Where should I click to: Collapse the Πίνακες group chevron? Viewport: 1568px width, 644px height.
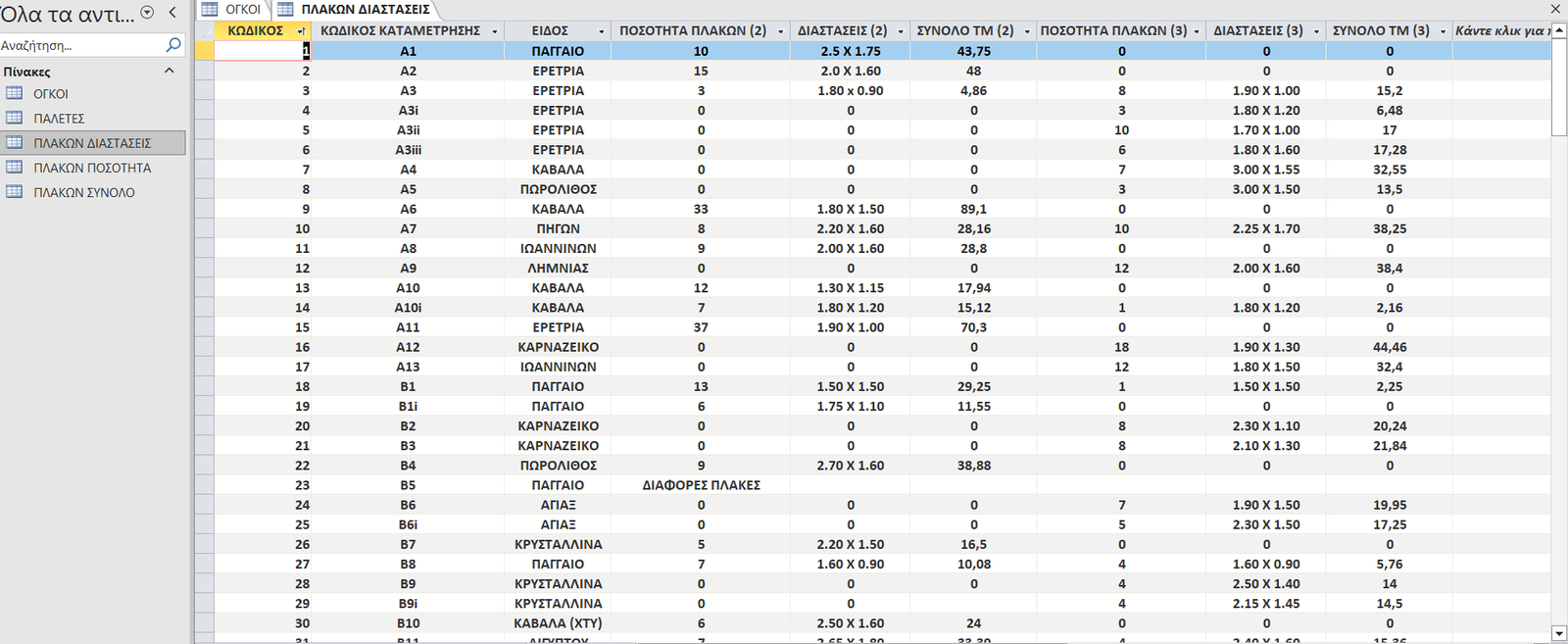(x=170, y=71)
